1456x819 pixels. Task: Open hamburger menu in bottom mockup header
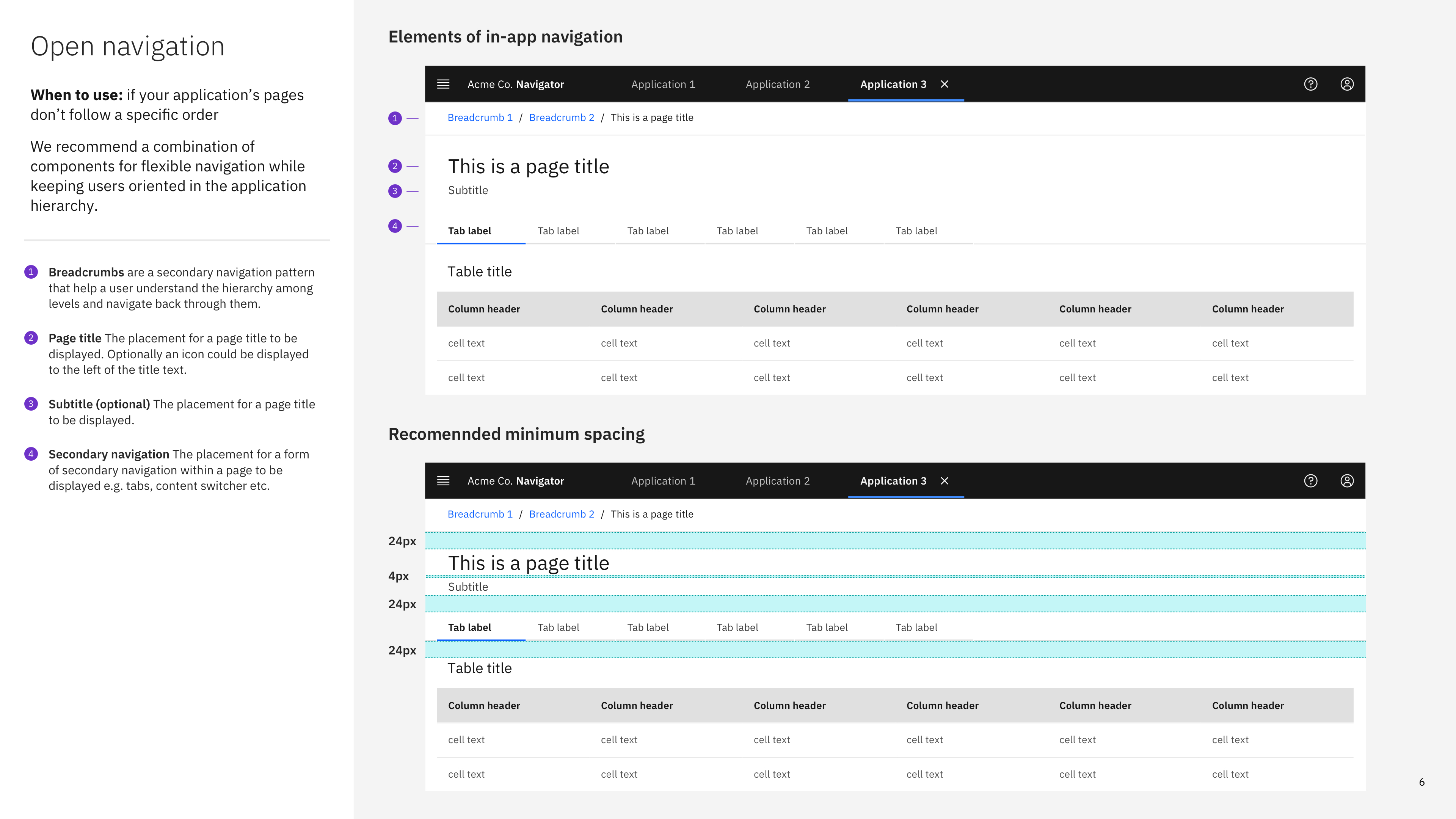tap(443, 481)
